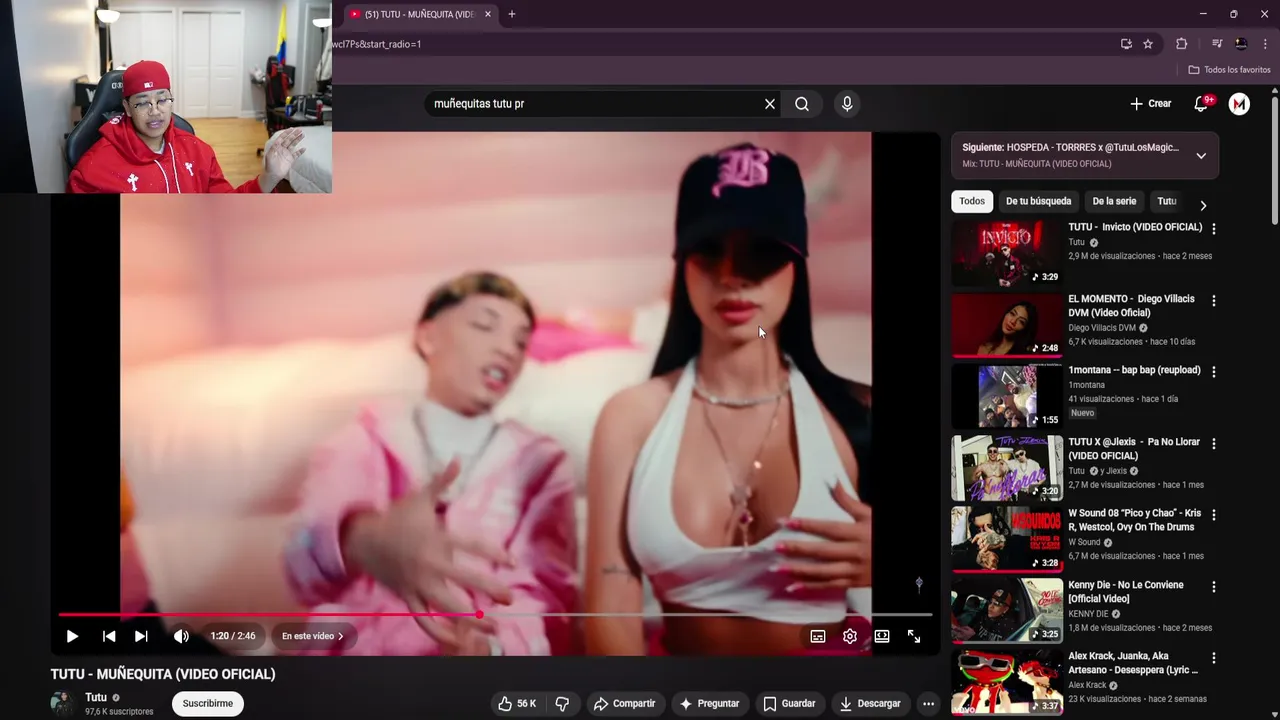Click the Descargar button
Viewport: 1280px width, 720px height.
click(870, 704)
